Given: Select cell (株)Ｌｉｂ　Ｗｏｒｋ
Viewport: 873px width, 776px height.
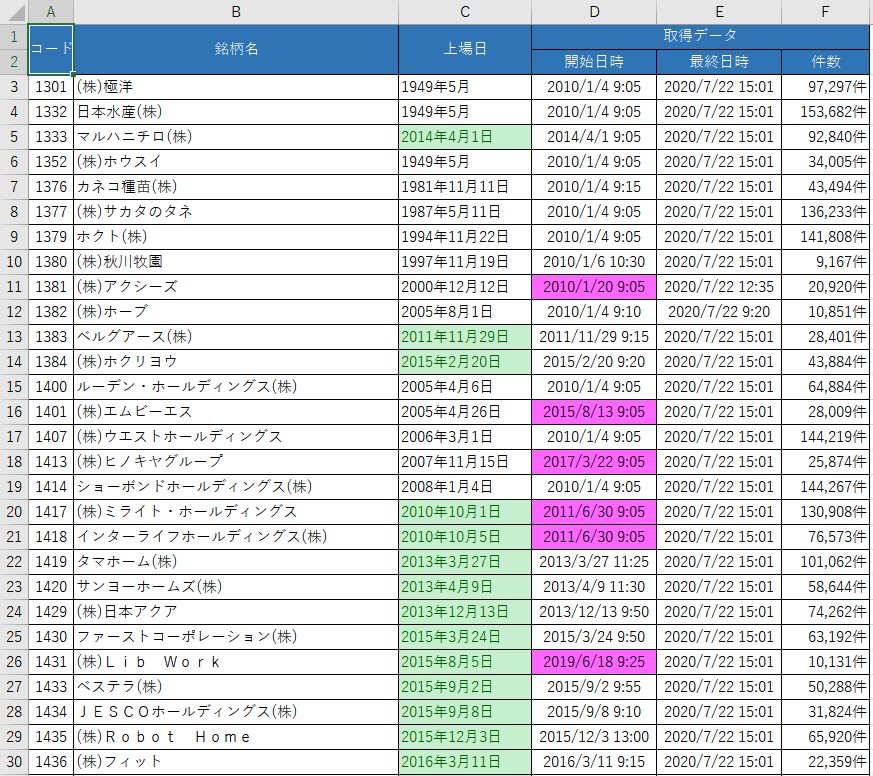Looking at the screenshot, I should pos(236,662).
